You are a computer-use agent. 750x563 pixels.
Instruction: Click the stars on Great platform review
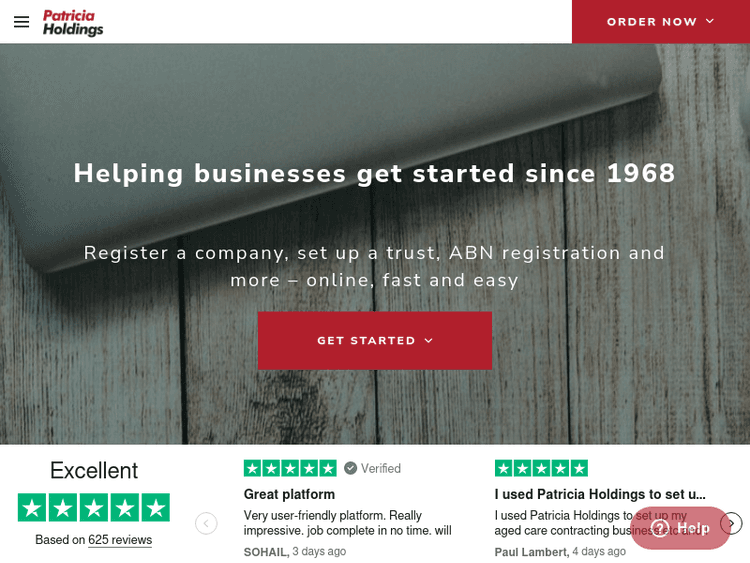click(290, 468)
